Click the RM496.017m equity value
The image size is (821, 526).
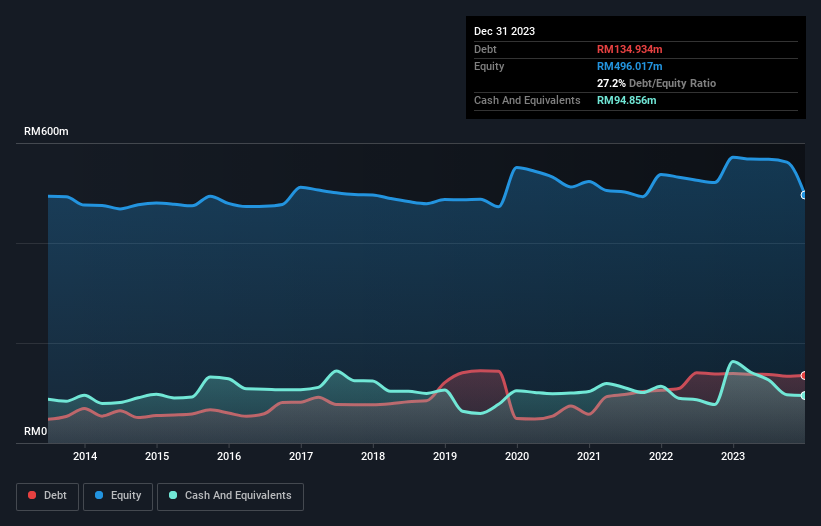point(629,66)
